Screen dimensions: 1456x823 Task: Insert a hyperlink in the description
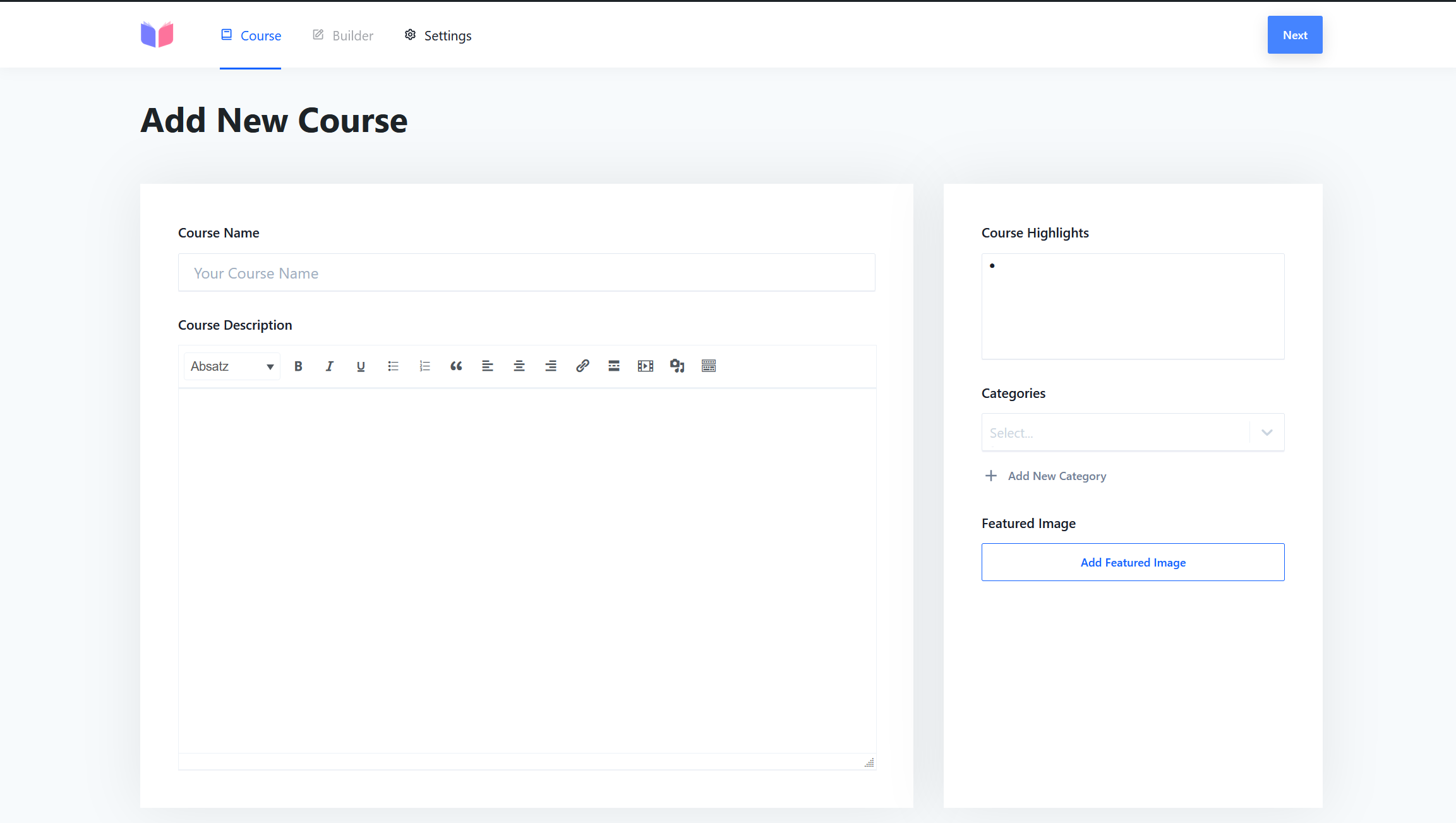click(x=582, y=366)
